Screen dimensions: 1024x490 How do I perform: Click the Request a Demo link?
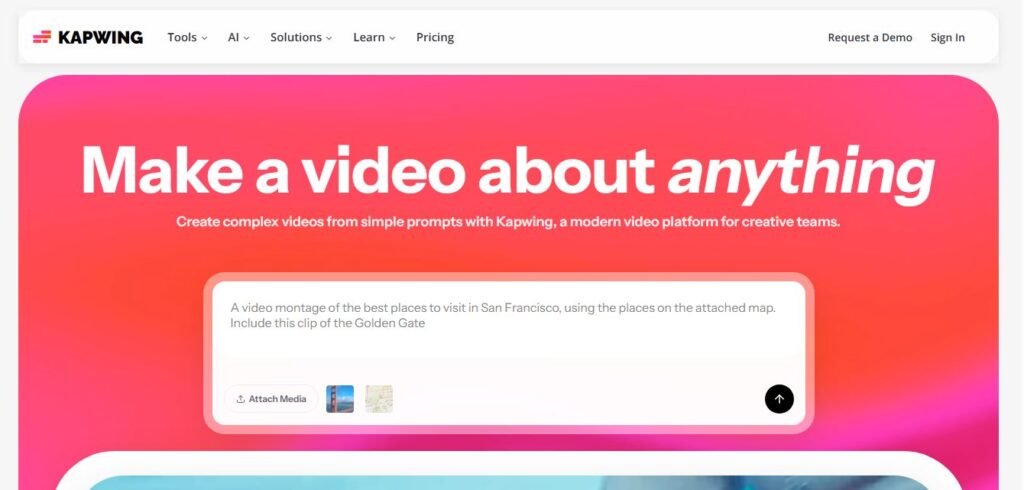[x=869, y=37]
